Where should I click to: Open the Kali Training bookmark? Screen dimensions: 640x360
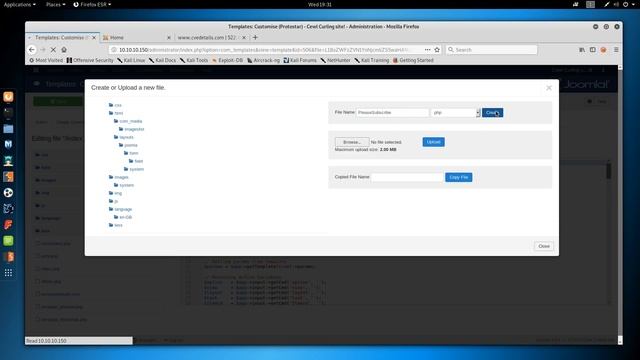click(x=371, y=60)
